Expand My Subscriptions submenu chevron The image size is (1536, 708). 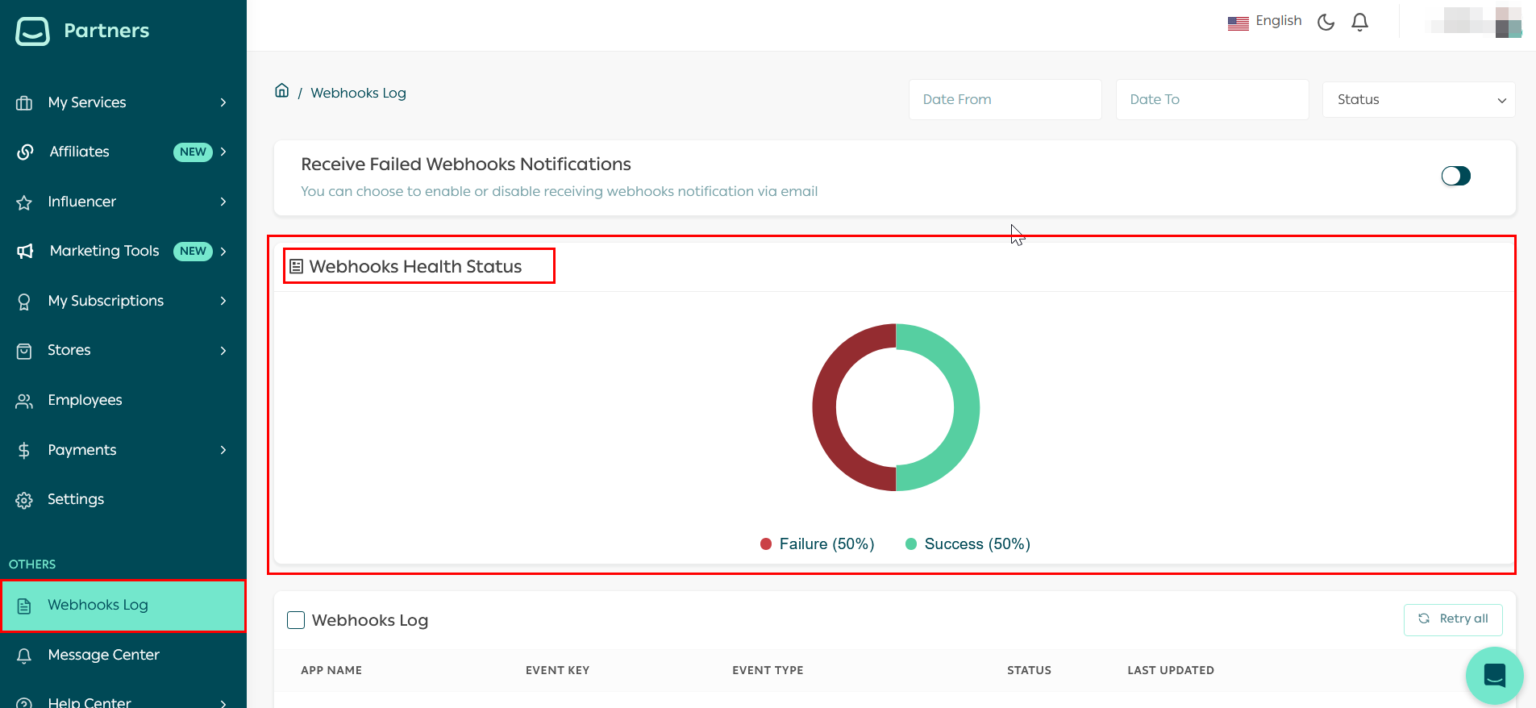(x=223, y=301)
